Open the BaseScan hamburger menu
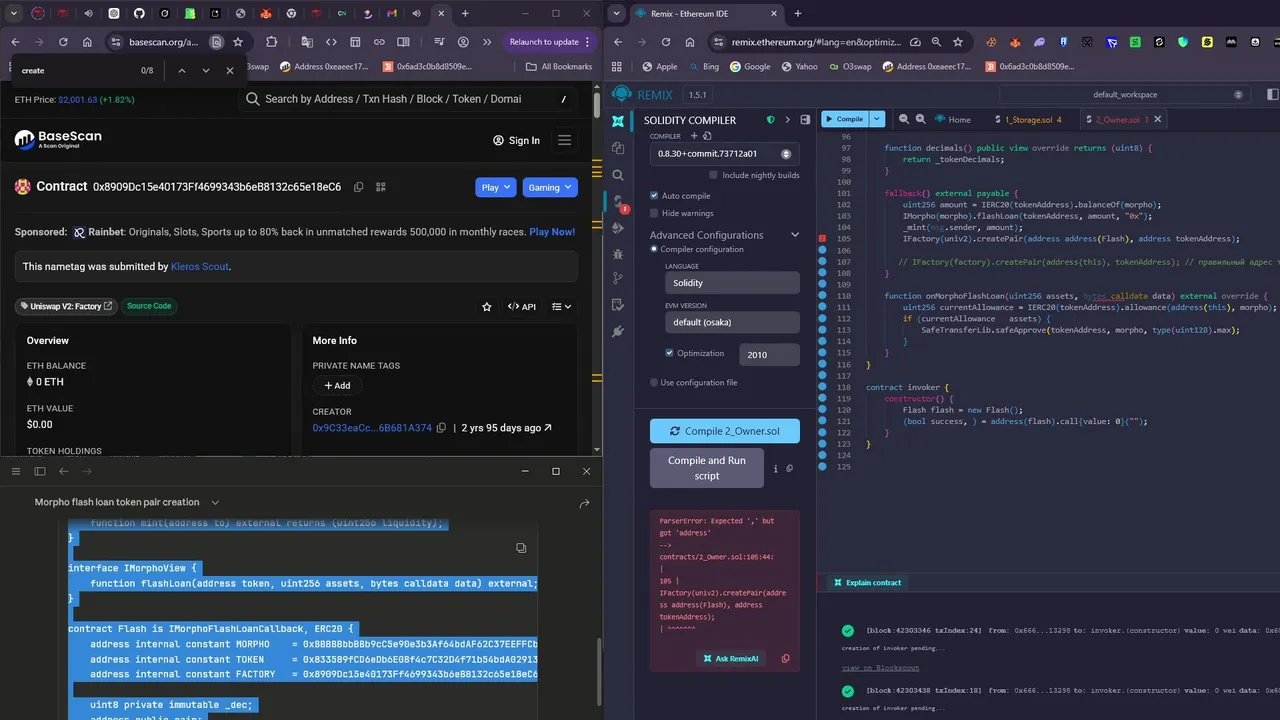 pyautogui.click(x=565, y=140)
